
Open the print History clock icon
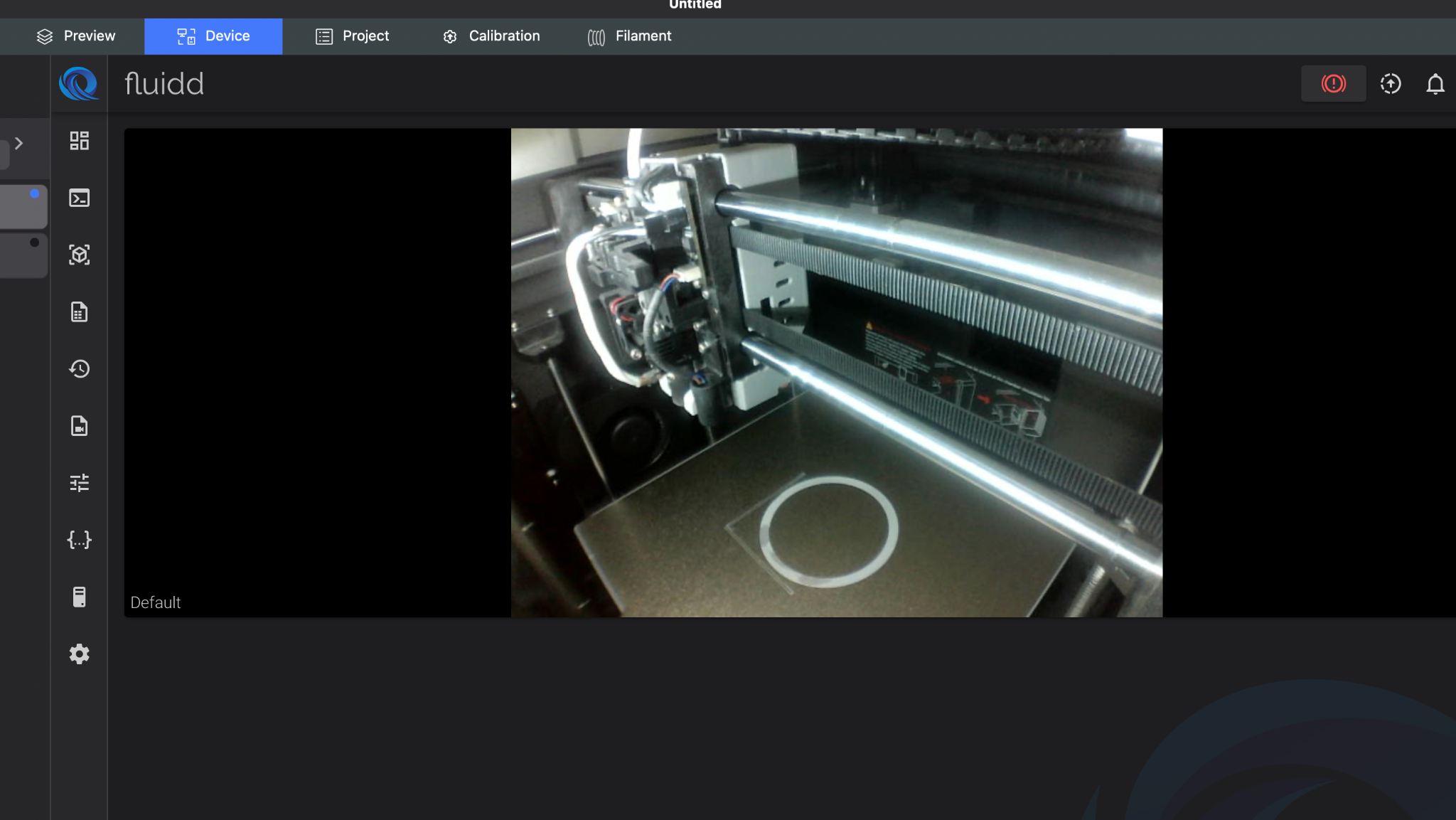79,368
